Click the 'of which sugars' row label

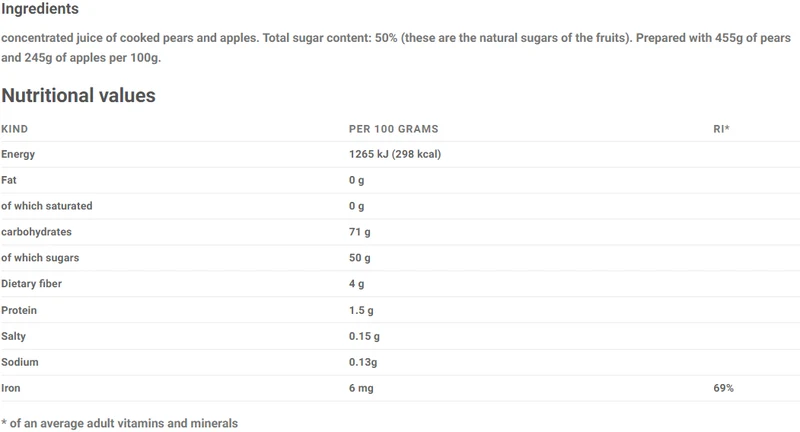click(40, 258)
